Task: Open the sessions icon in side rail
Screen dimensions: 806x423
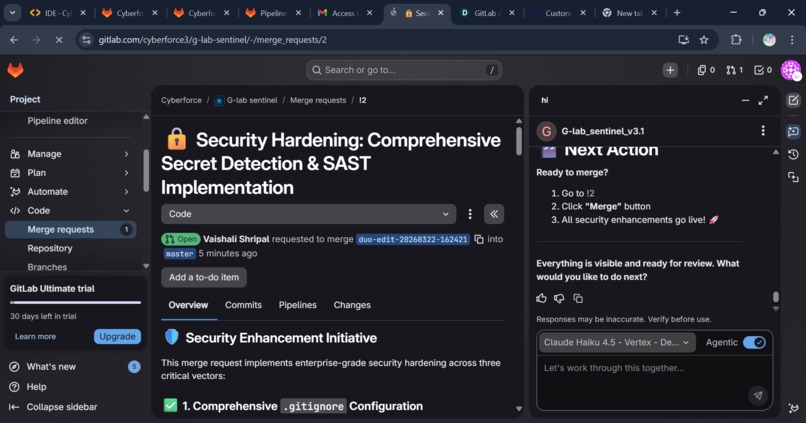Action: pyautogui.click(x=793, y=177)
